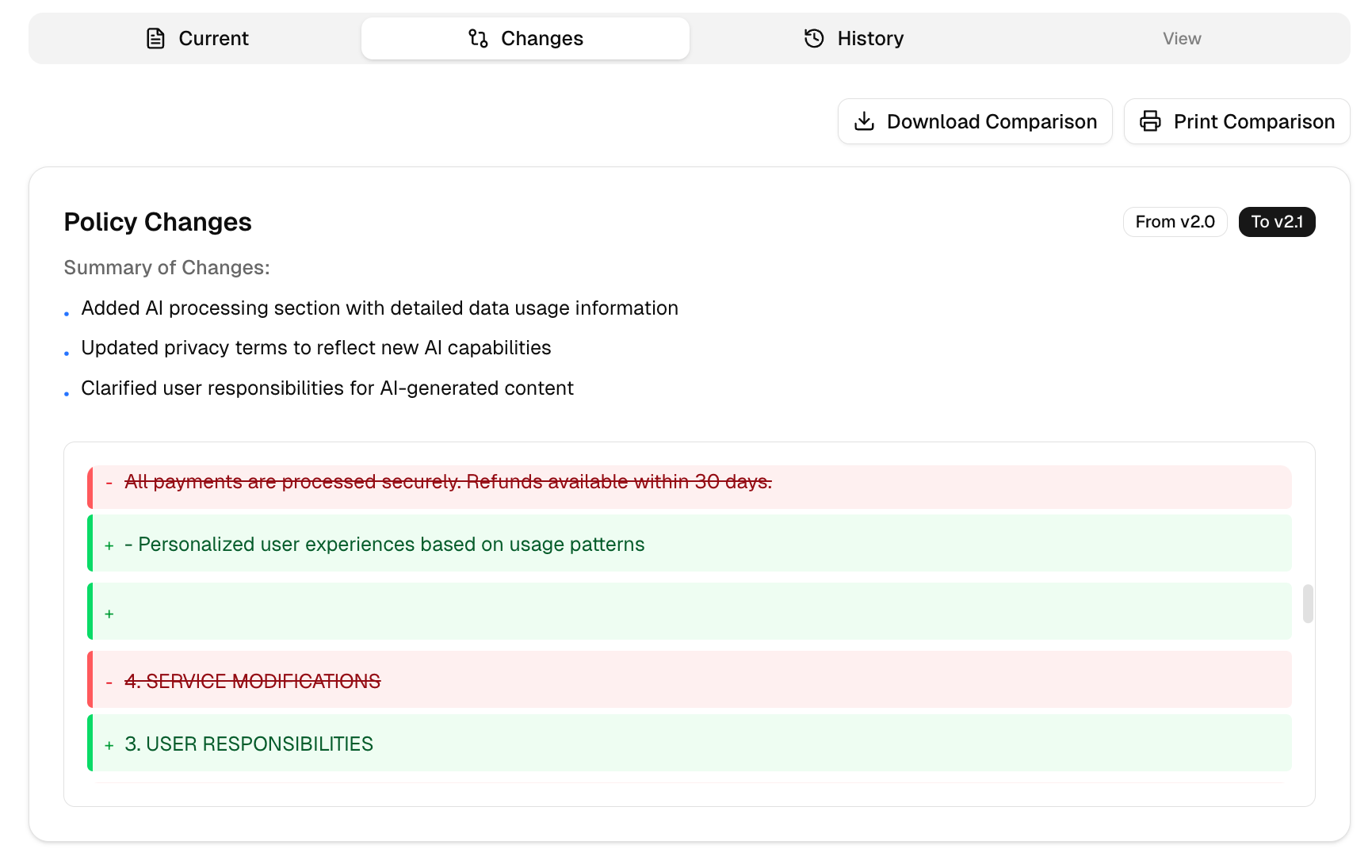1372x868 pixels.
Task: Select the Changes tab label
Action: (541, 38)
